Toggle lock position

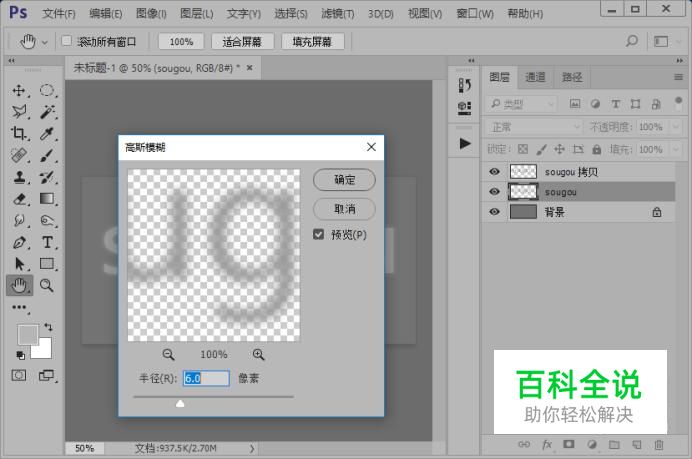[x=559, y=149]
